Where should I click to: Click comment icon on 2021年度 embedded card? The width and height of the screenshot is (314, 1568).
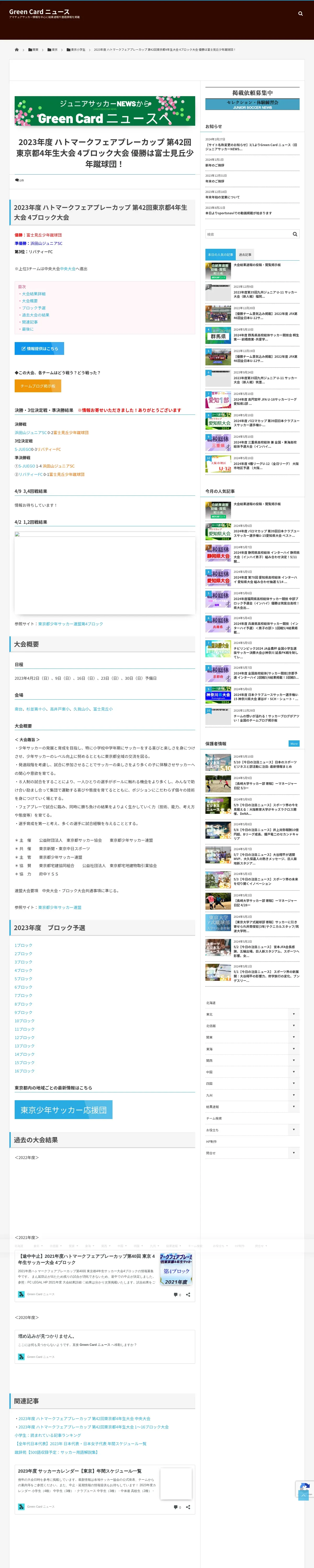click(176, 1295)
